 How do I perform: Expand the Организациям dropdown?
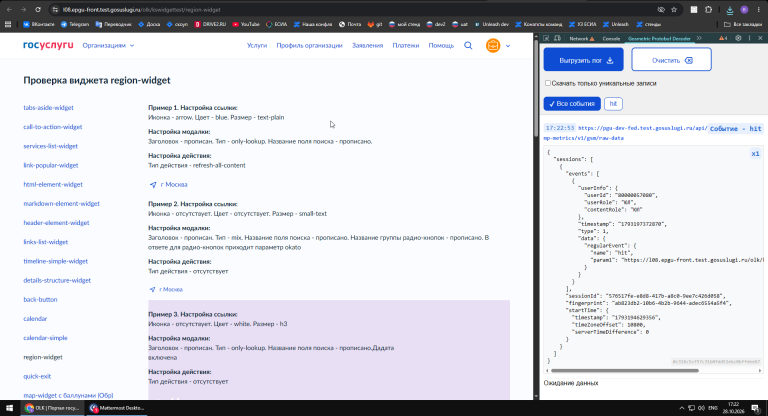pos(108,46)
